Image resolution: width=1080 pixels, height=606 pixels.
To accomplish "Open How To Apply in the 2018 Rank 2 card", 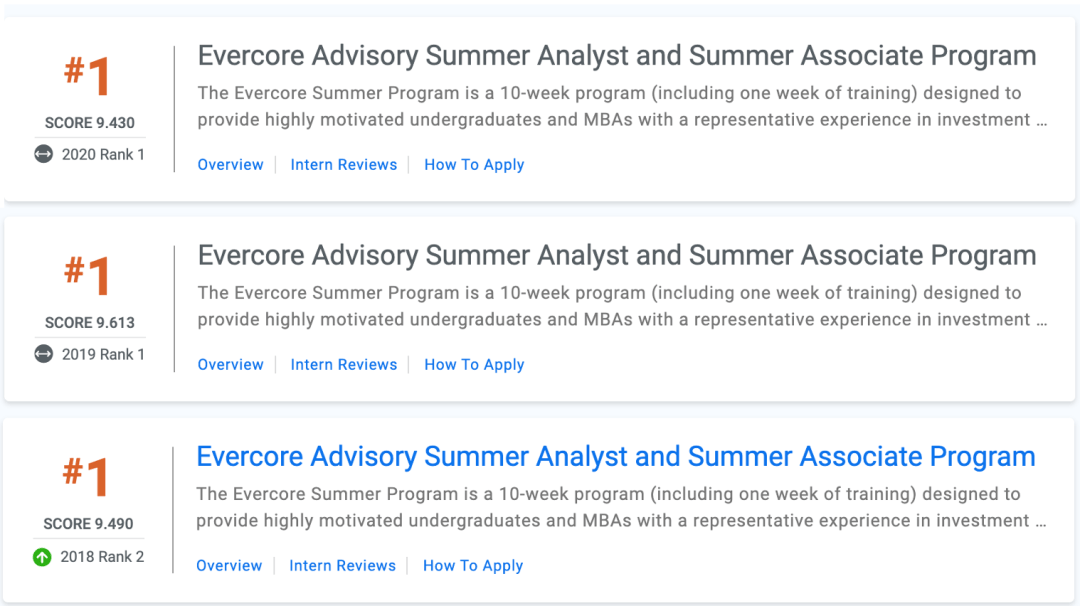I will [473, 566].
